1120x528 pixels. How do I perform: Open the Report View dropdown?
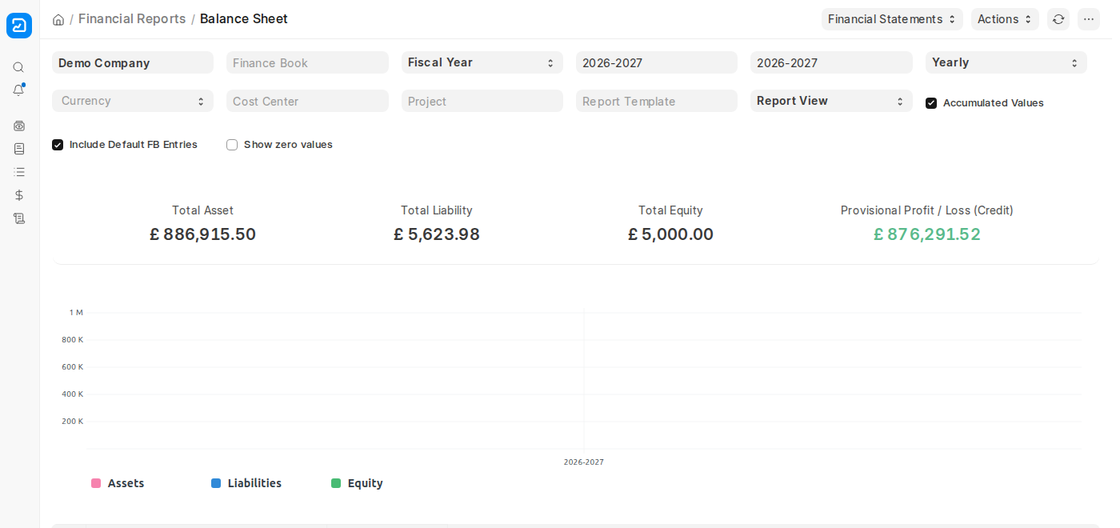pyautogui.click(x=831, y=101)
